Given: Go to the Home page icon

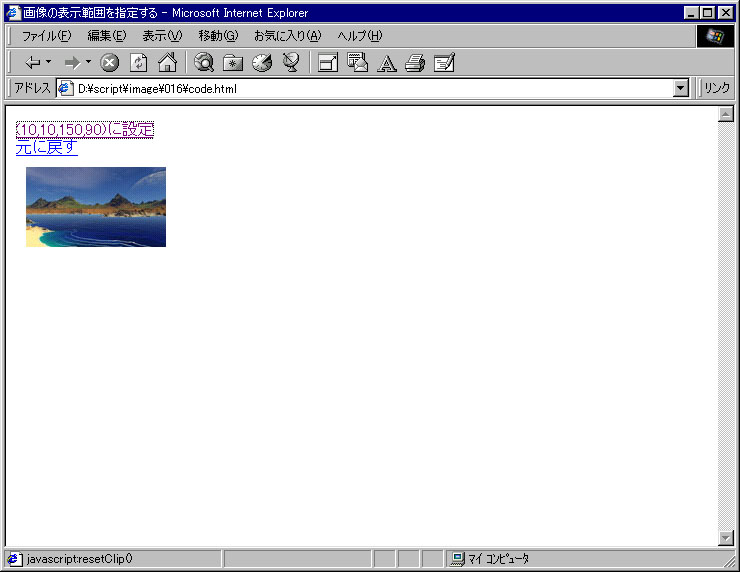Looking at the screenshot, I should tap(168, 62).
